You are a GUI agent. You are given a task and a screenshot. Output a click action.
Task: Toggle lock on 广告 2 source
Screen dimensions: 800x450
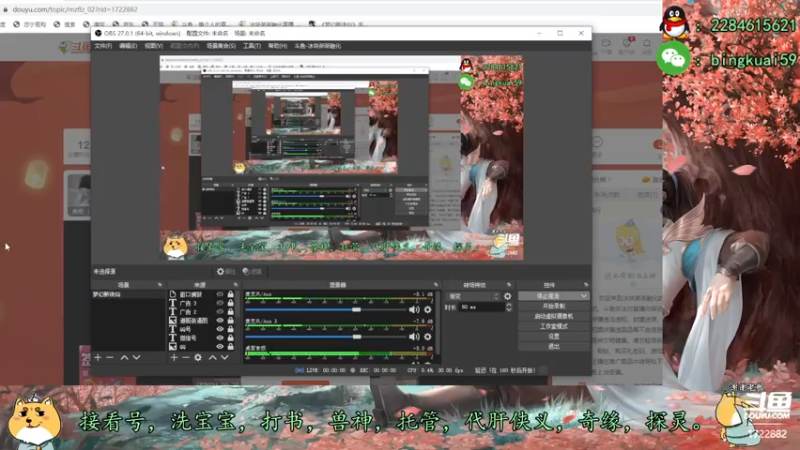click(231, 312)
